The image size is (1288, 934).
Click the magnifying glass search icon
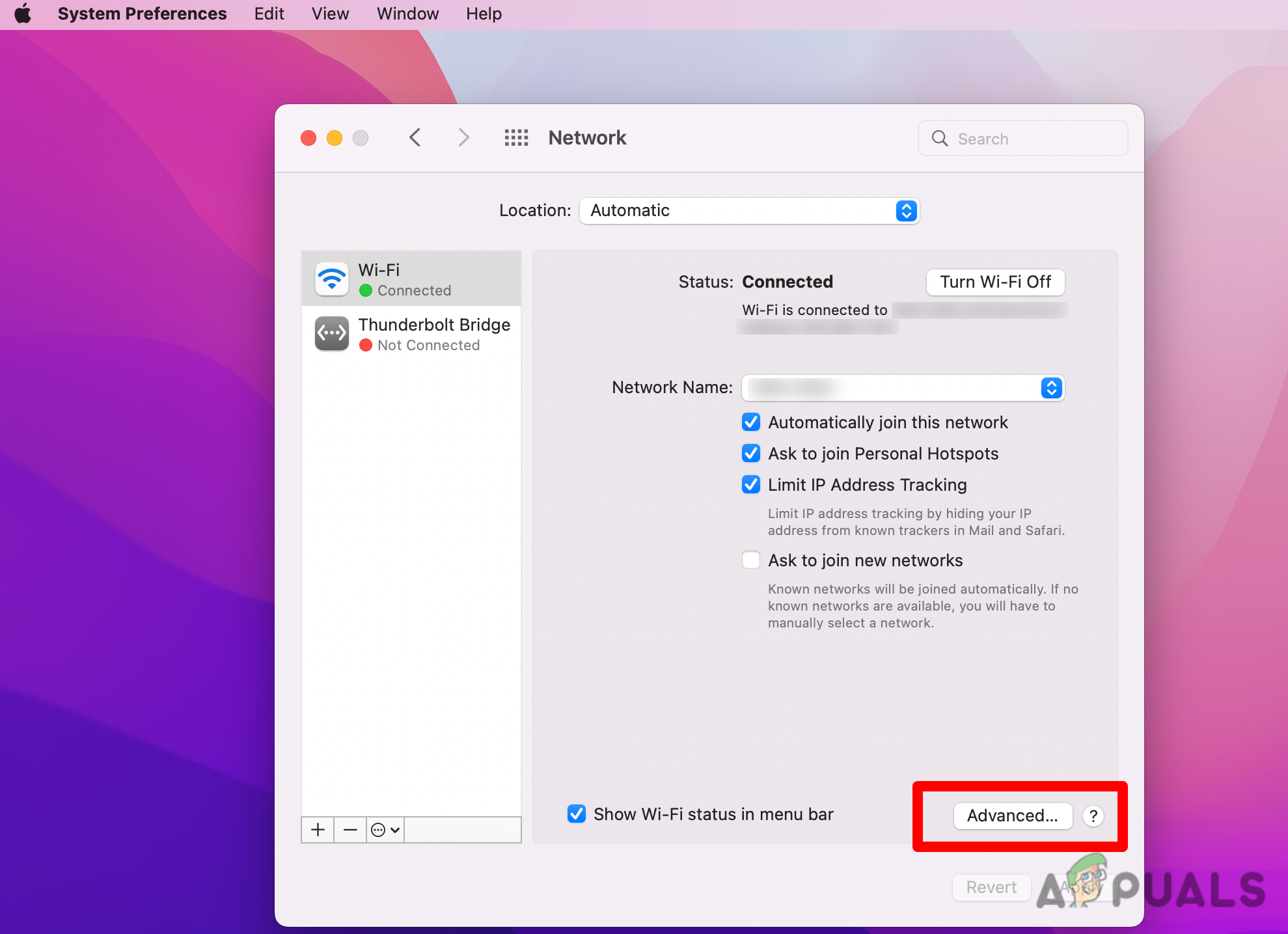pos(940,138)
